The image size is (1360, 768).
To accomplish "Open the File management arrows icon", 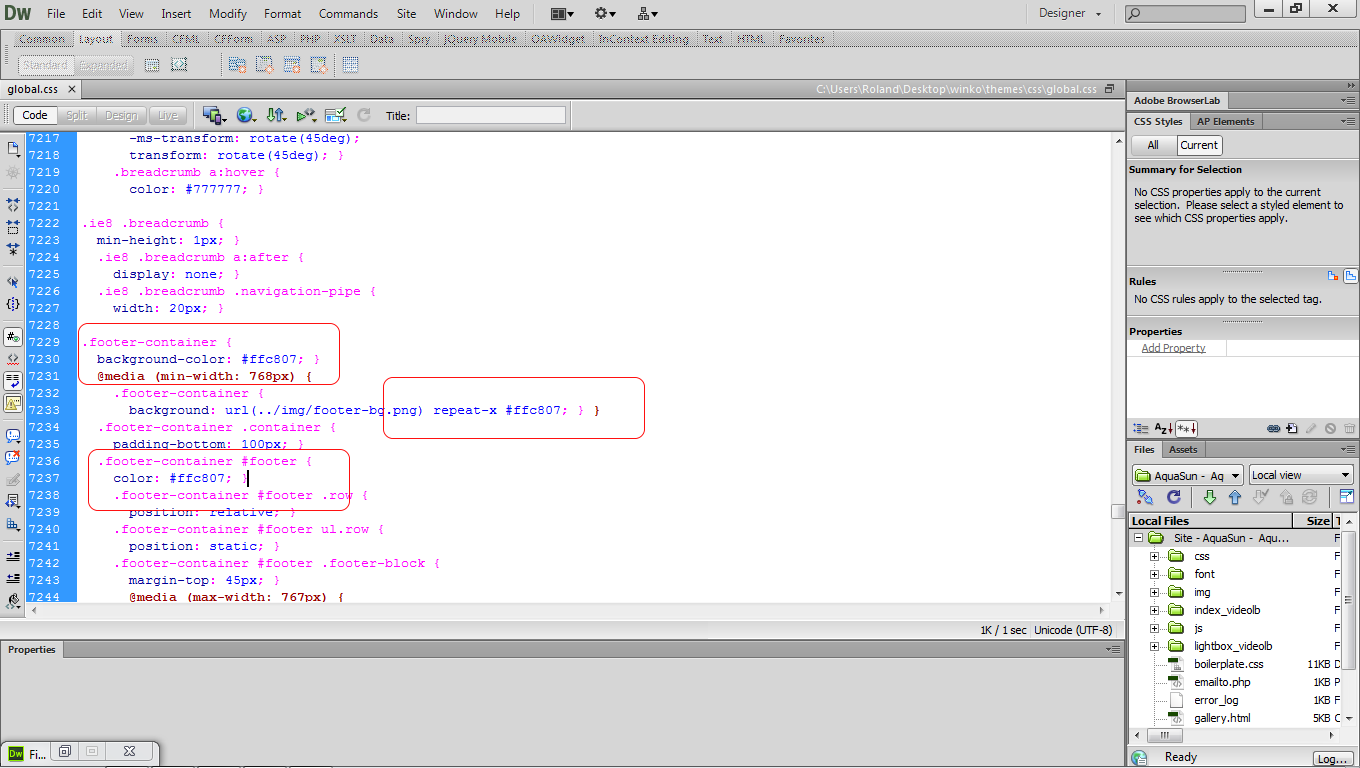I will [277, 115].
